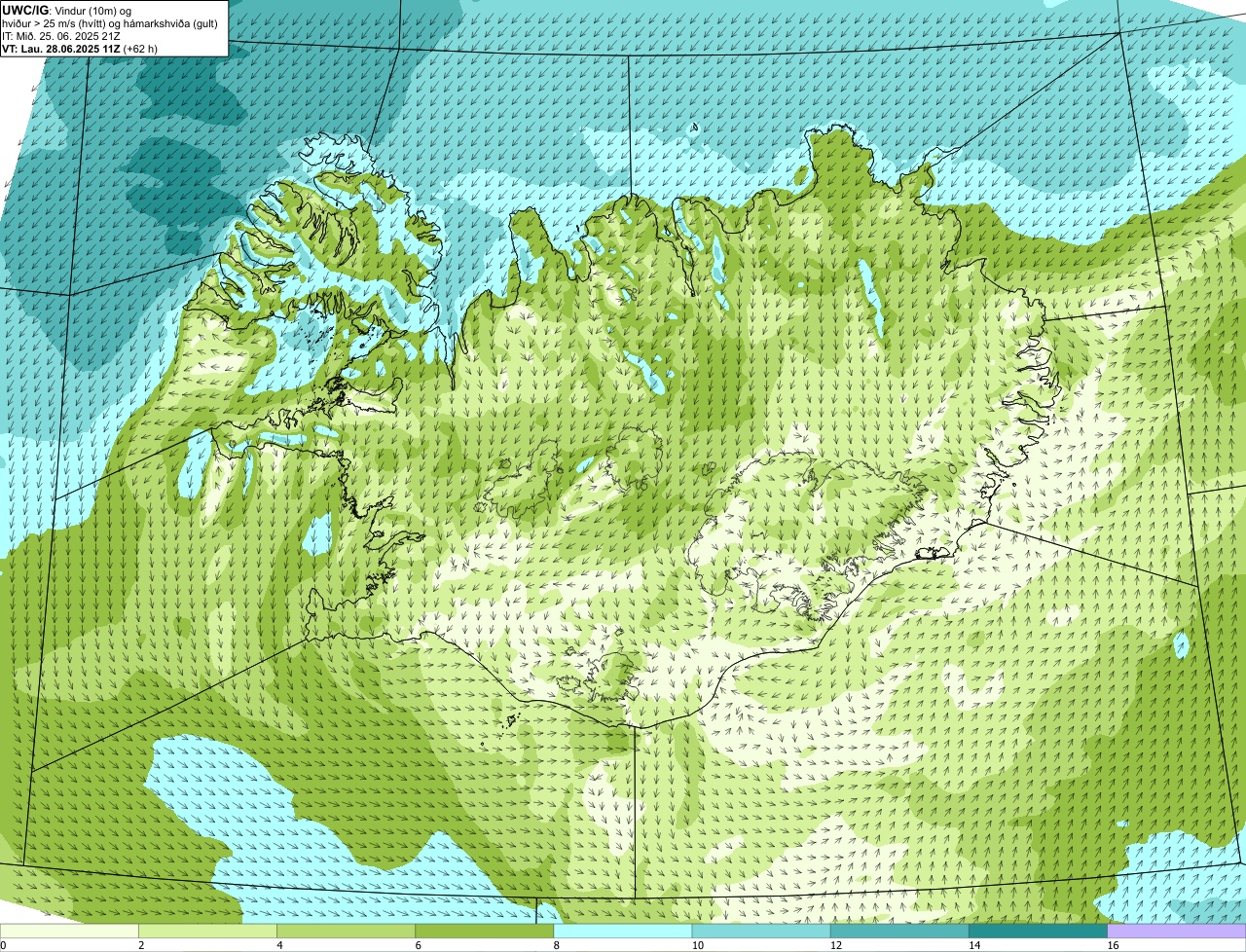Viewport: 1246px width, 952px height.
Task: Click the legend scale label "14"
Action: 972,945
